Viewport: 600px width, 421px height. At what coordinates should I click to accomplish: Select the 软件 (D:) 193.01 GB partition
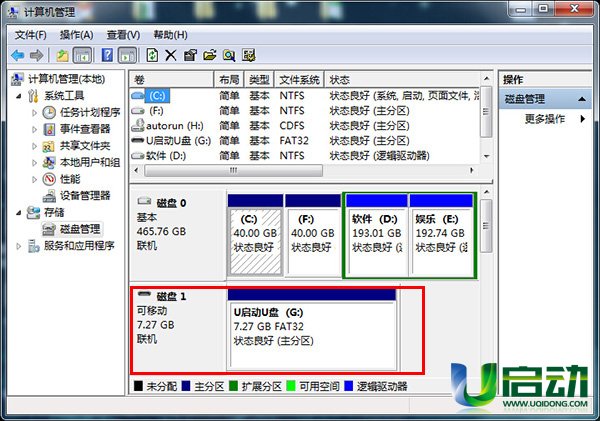coord(377,235)
